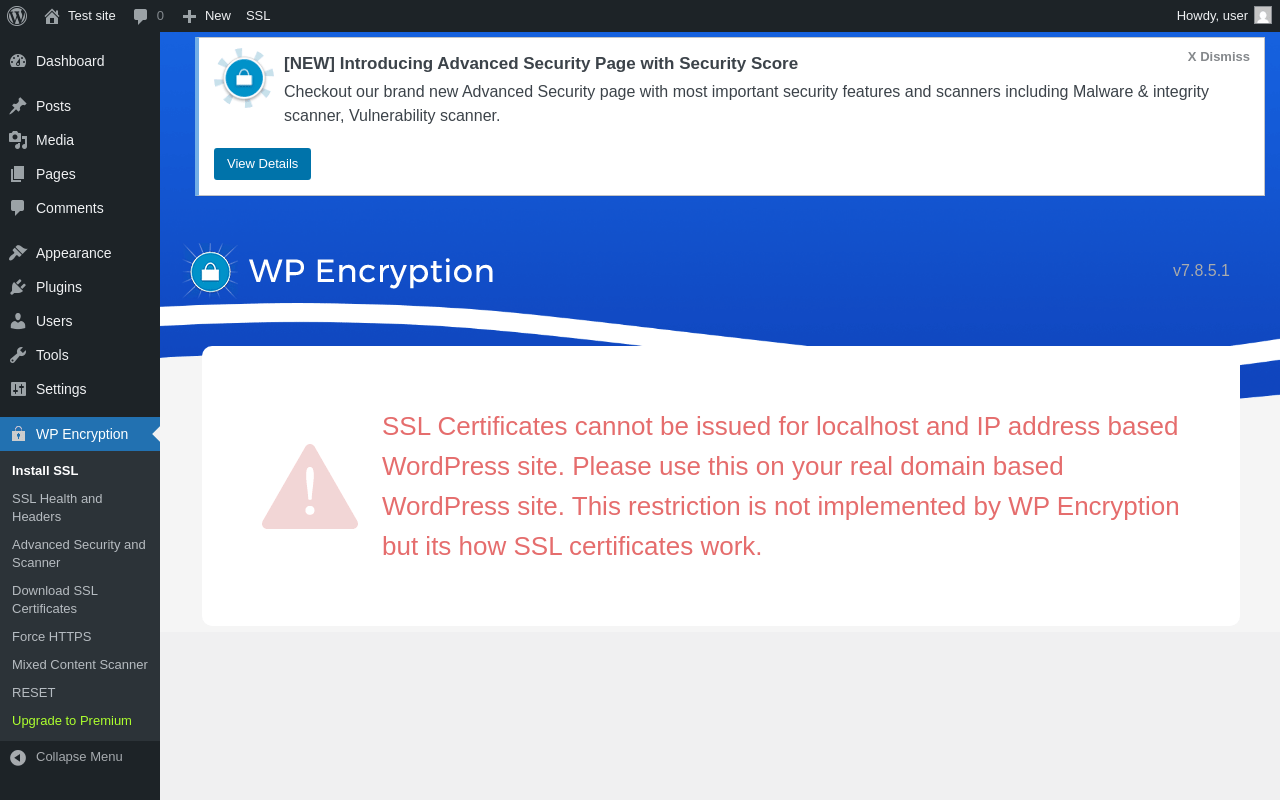Open Tools wrench icon in sidebar

pyautogui.click(x=18, y=355)
